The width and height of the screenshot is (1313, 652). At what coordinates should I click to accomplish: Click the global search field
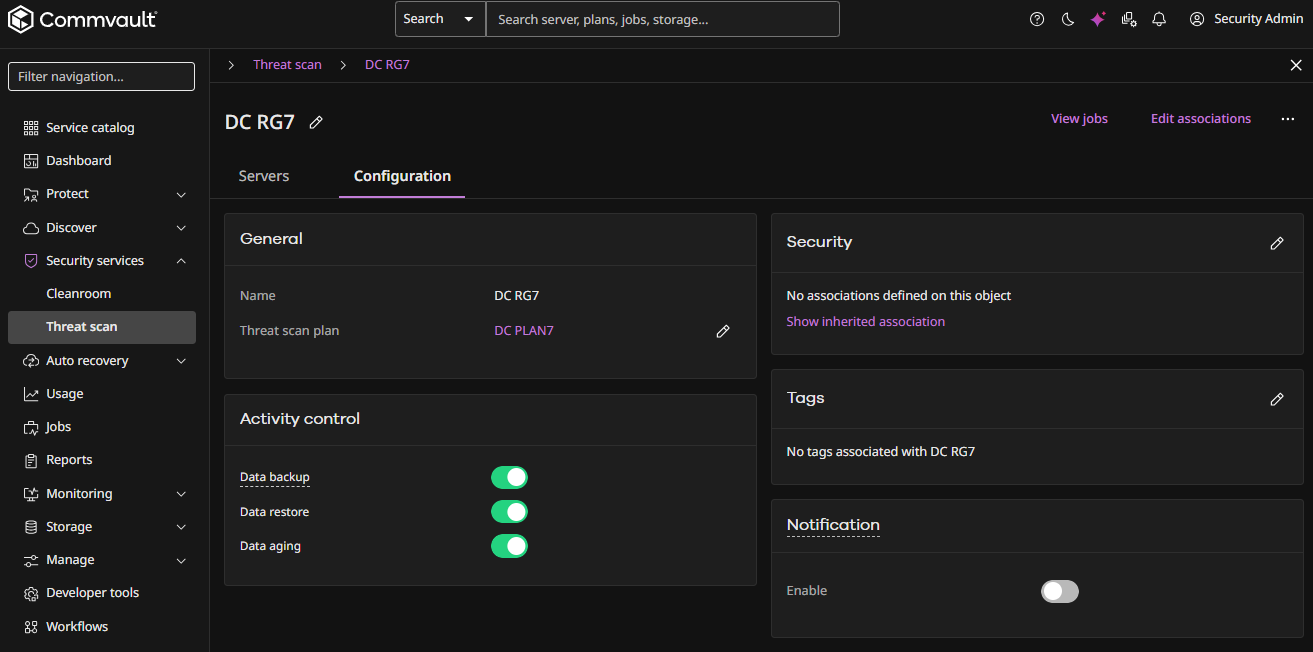663,19
